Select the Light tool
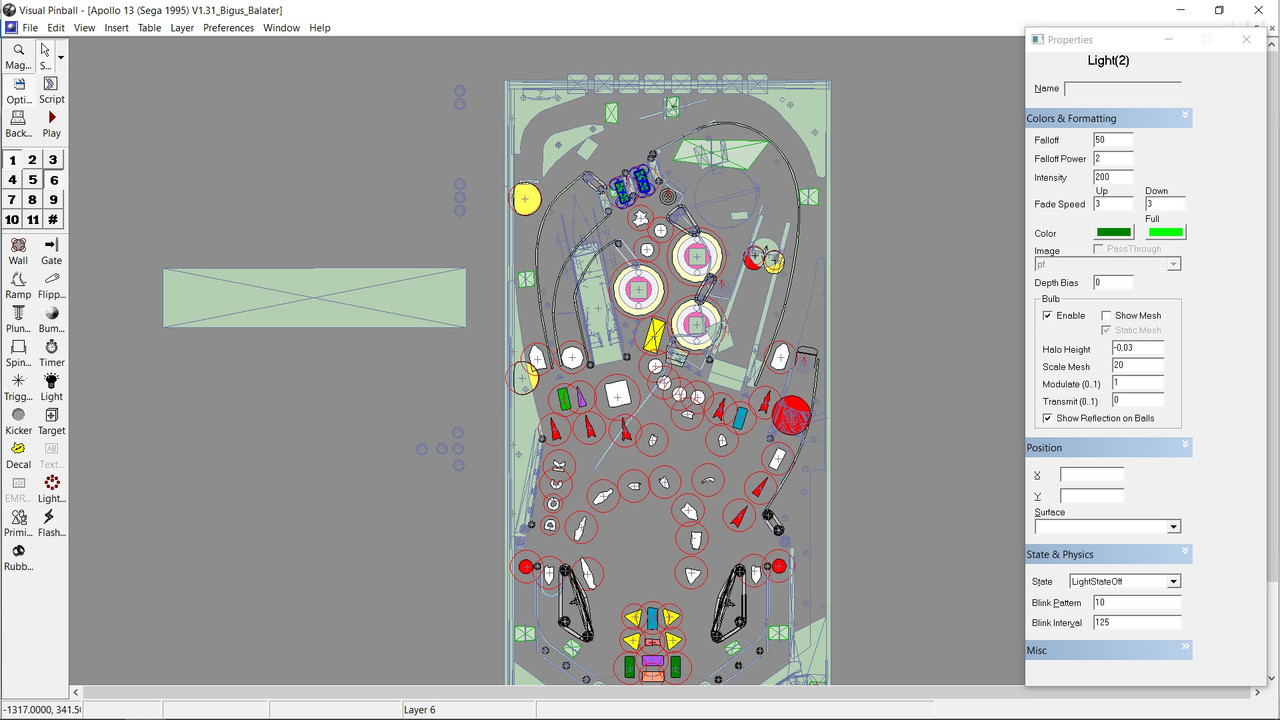 pyautogui.click(x=51, y=387)
